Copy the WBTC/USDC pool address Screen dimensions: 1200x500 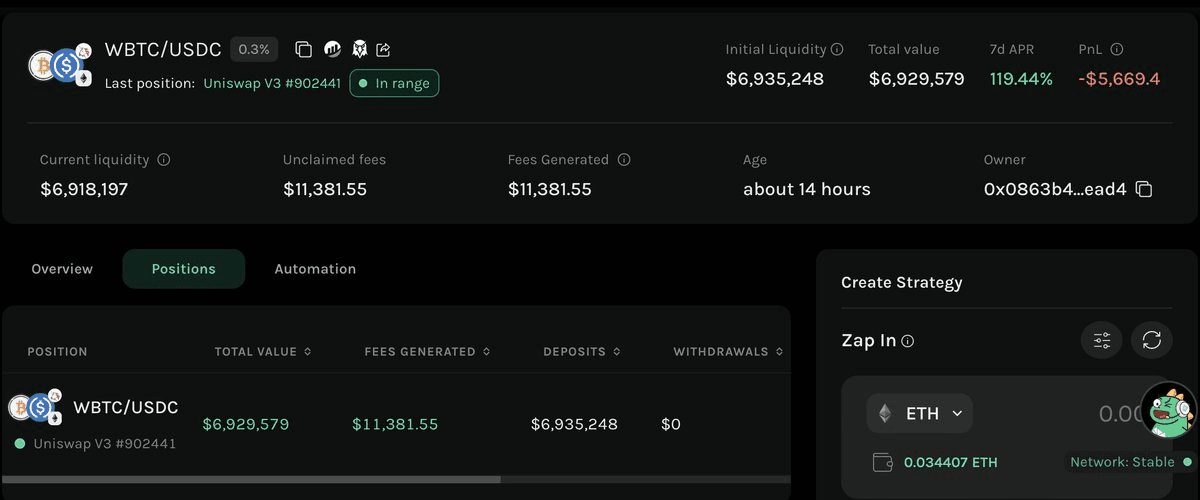304,49
